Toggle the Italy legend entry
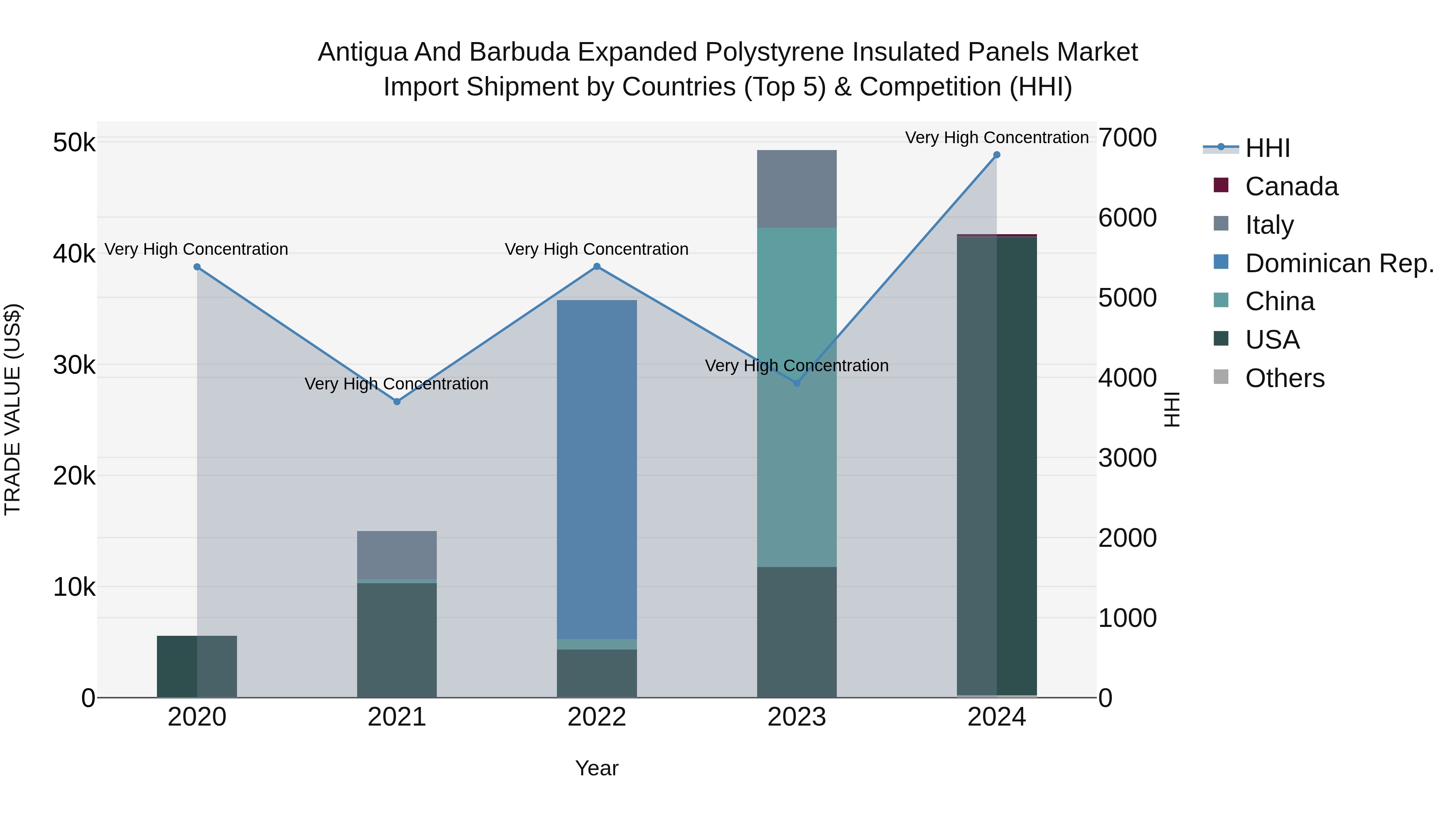 pos(1254,225)
